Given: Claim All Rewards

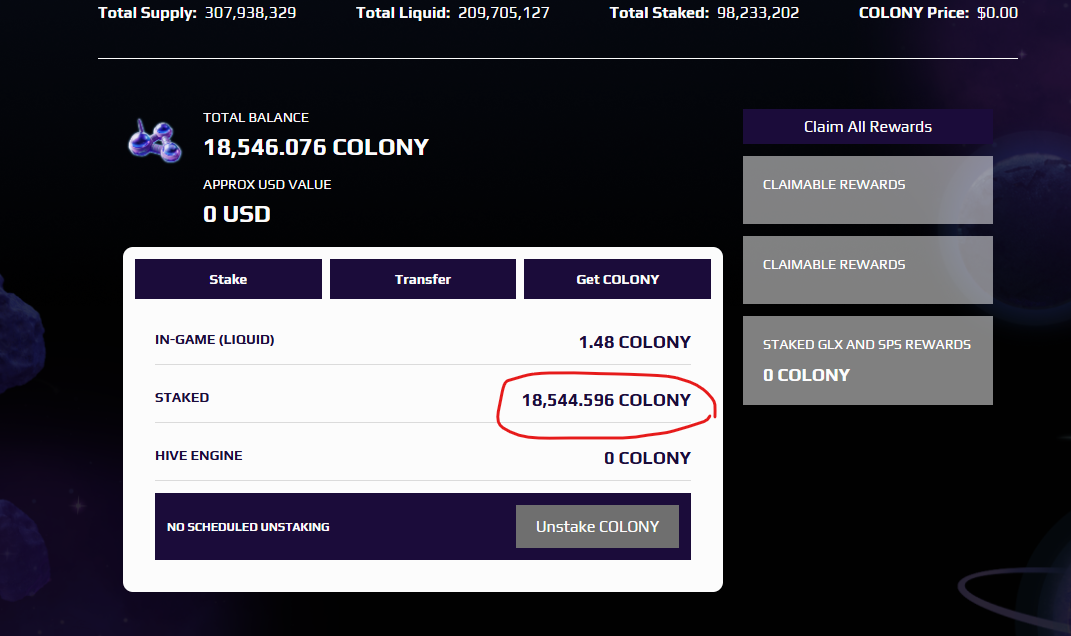Looking at the screenshot, I should coord(867,126).
